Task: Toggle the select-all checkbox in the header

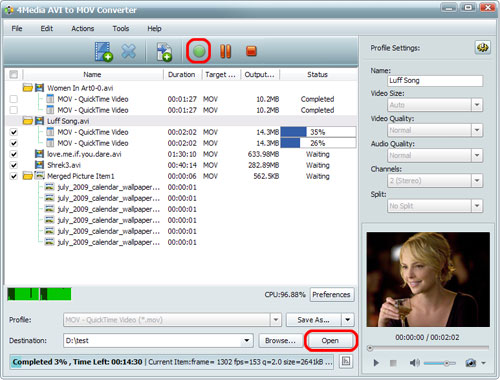Action: (x=14, y=74)
